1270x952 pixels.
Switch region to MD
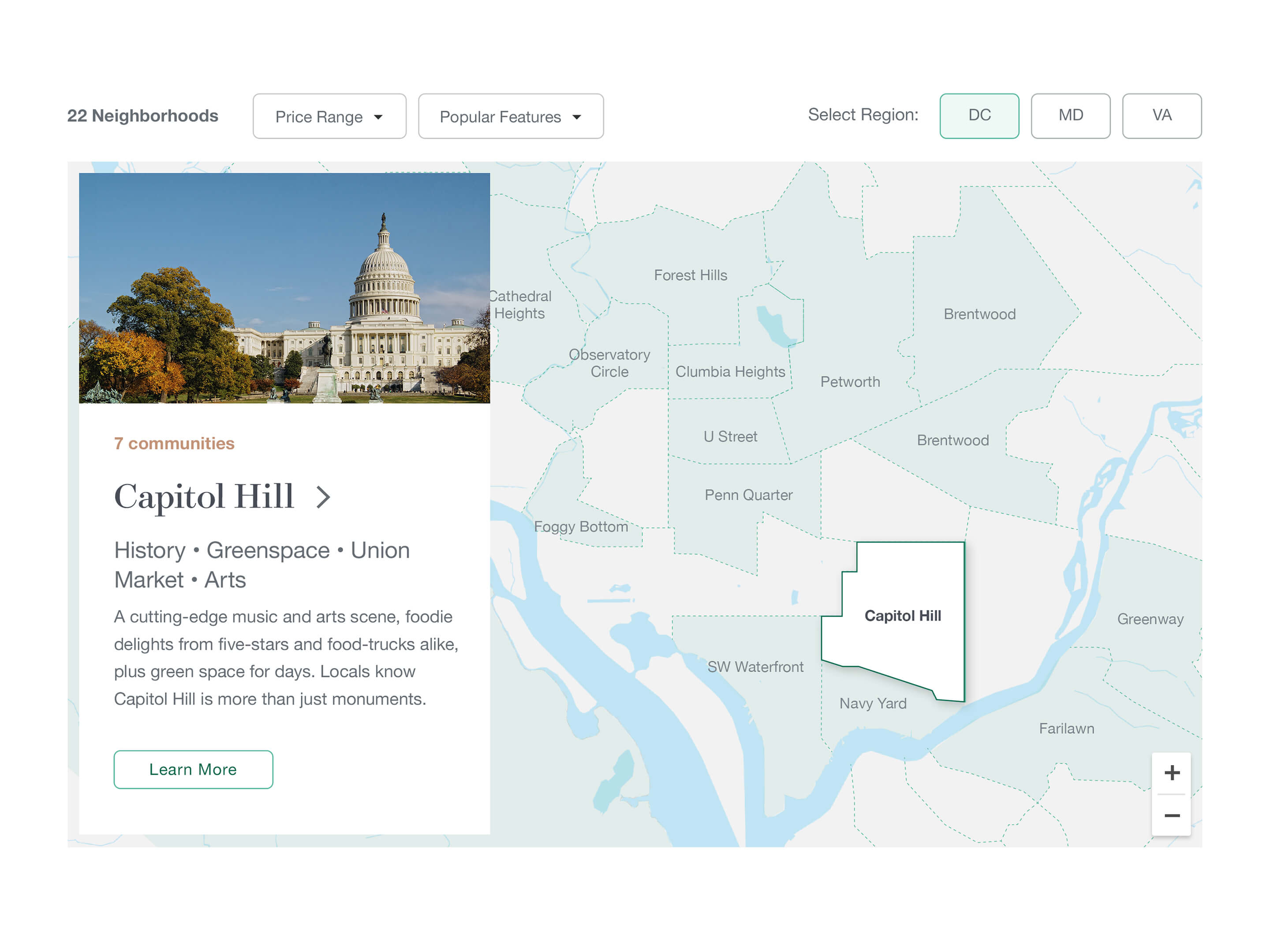1070,115
